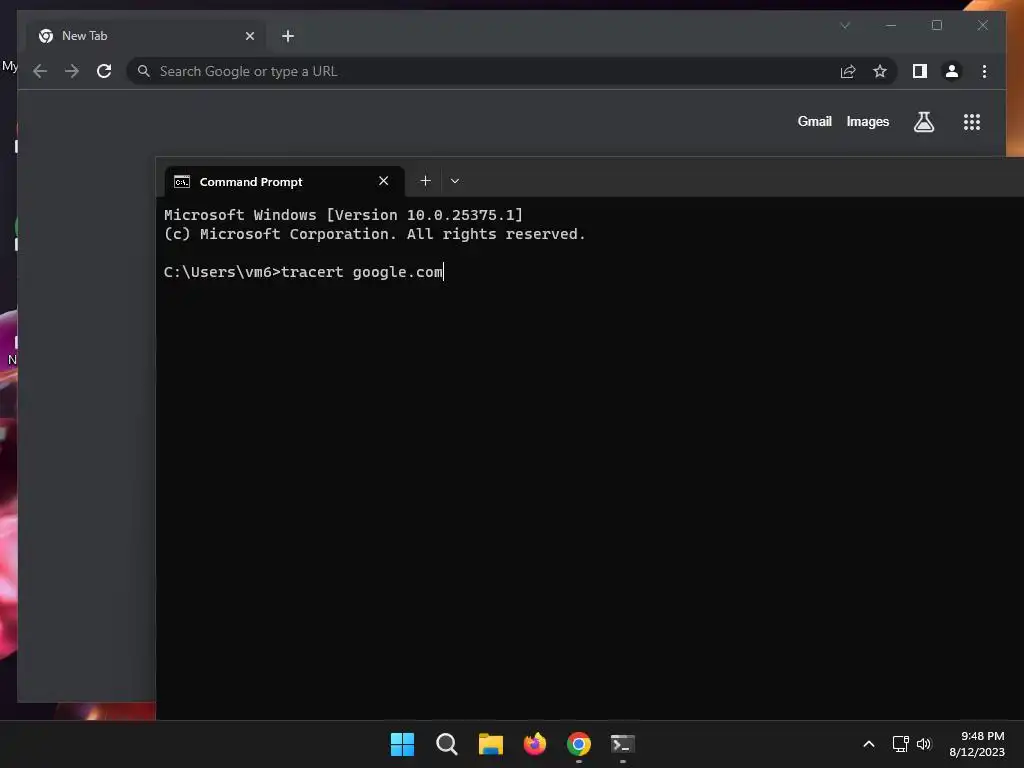Screen dimensions: 1024x768
Task: Open the Gmail link
Action: [814, 121]
